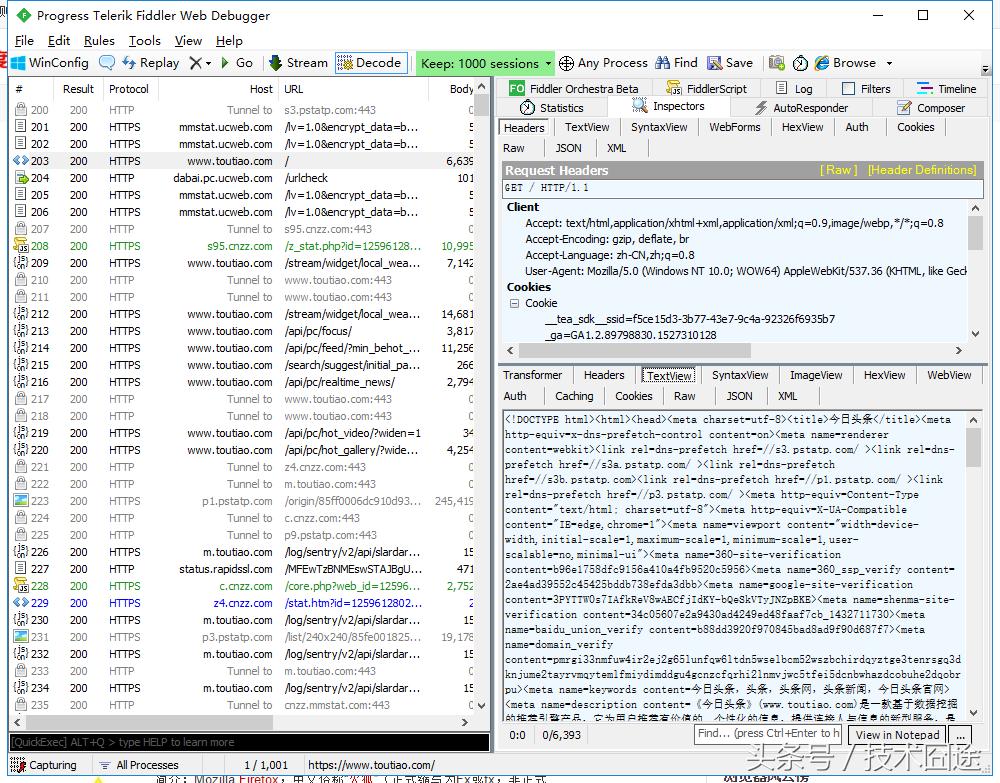Click the Remove sessions X icon
The height and width of the screenshot is (783, 1000).
click(x=196, y=62)
